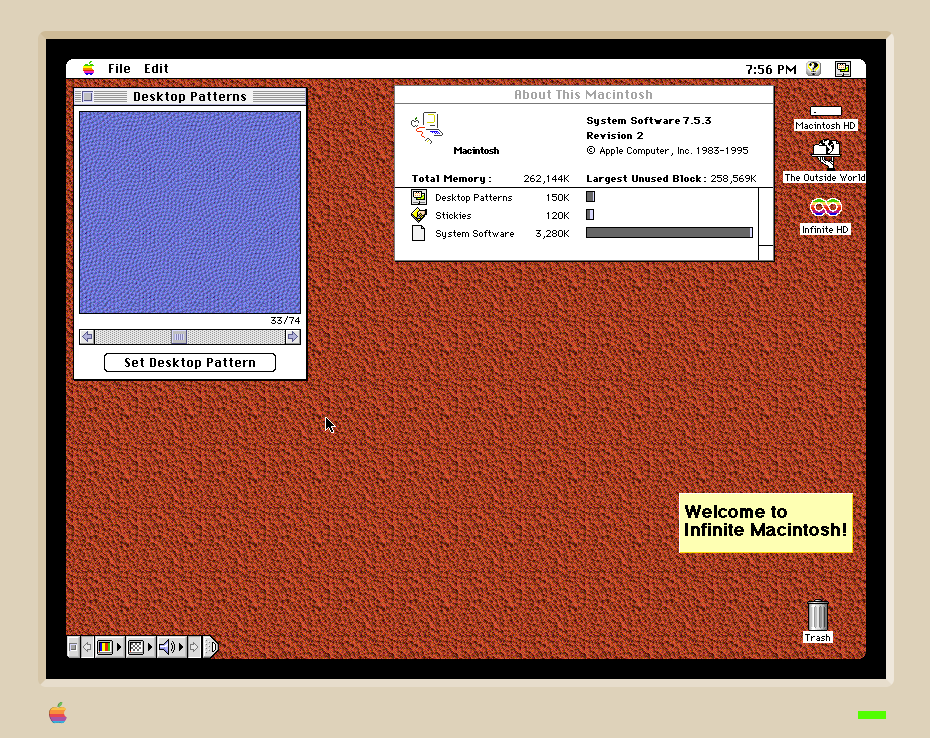Click Desktop Patterns icon in About window
This screenshot has height=738, width=930.
[419, 197]
